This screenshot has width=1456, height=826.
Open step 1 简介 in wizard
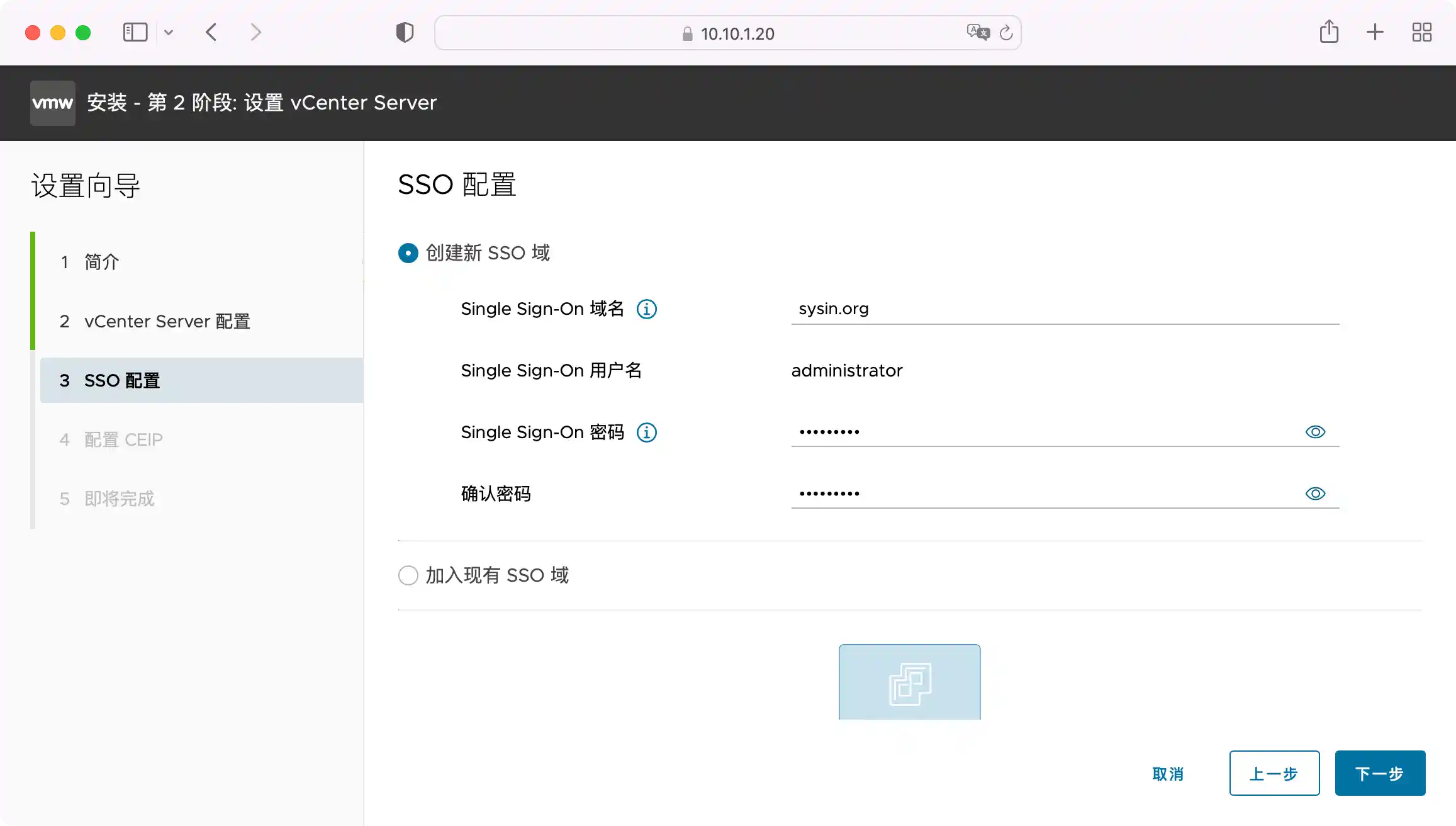point(101,262)
